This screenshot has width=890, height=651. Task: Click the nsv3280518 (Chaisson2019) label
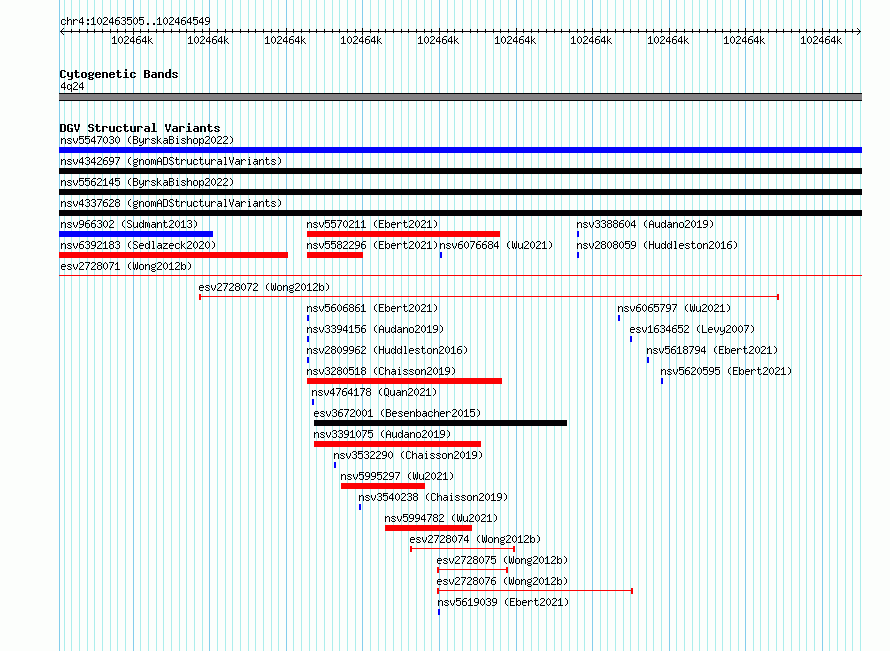[381, 371]
